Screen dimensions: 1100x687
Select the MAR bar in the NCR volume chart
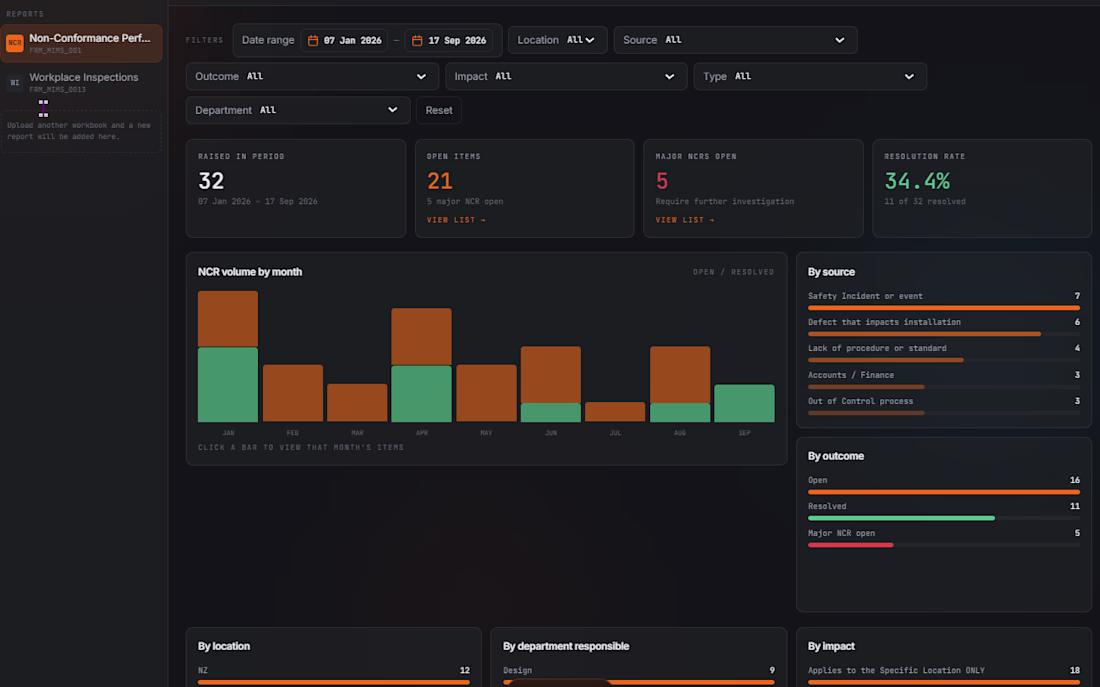(357, 403)
